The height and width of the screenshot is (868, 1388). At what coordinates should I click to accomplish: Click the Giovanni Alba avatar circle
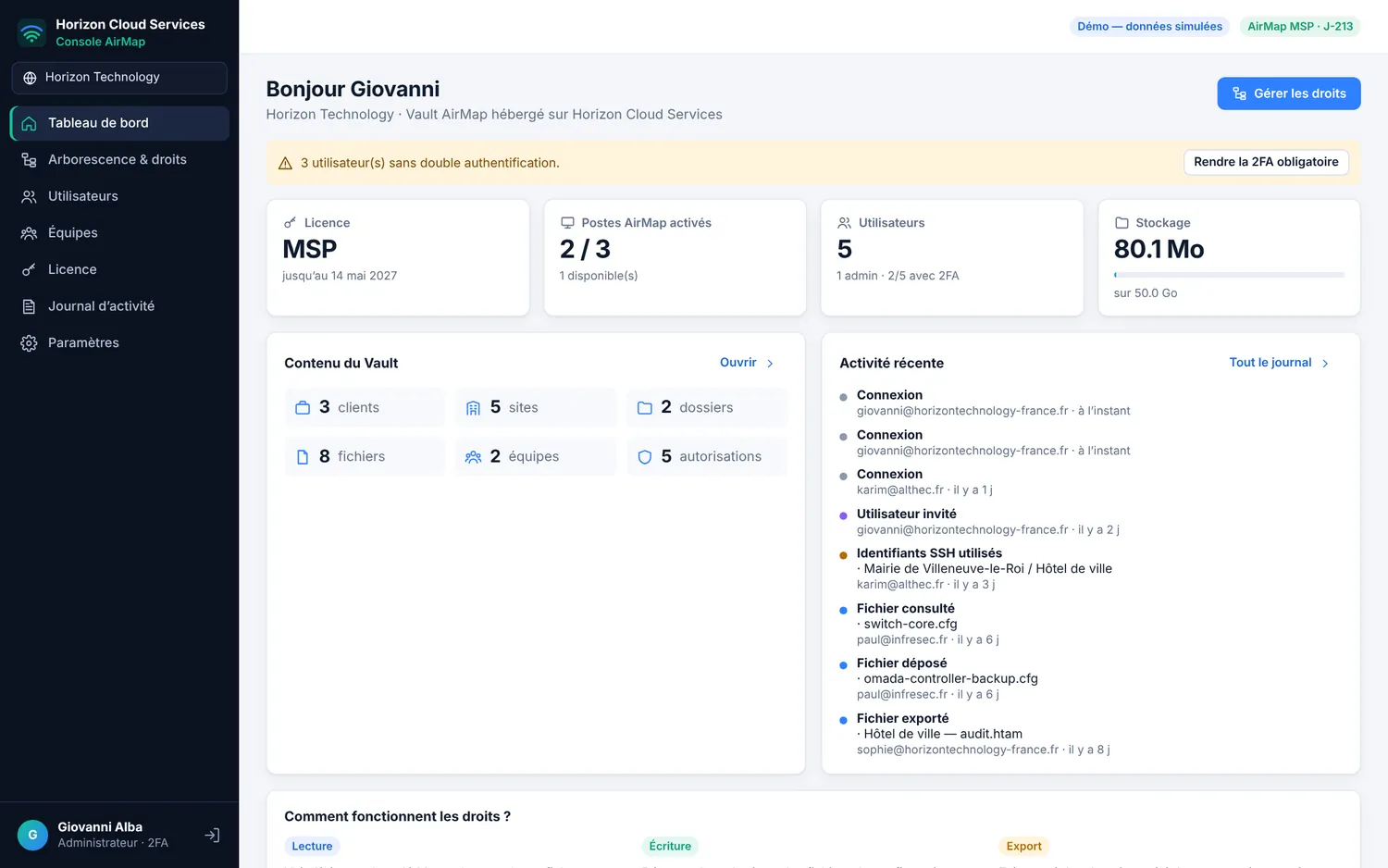[x=32, y=835]
